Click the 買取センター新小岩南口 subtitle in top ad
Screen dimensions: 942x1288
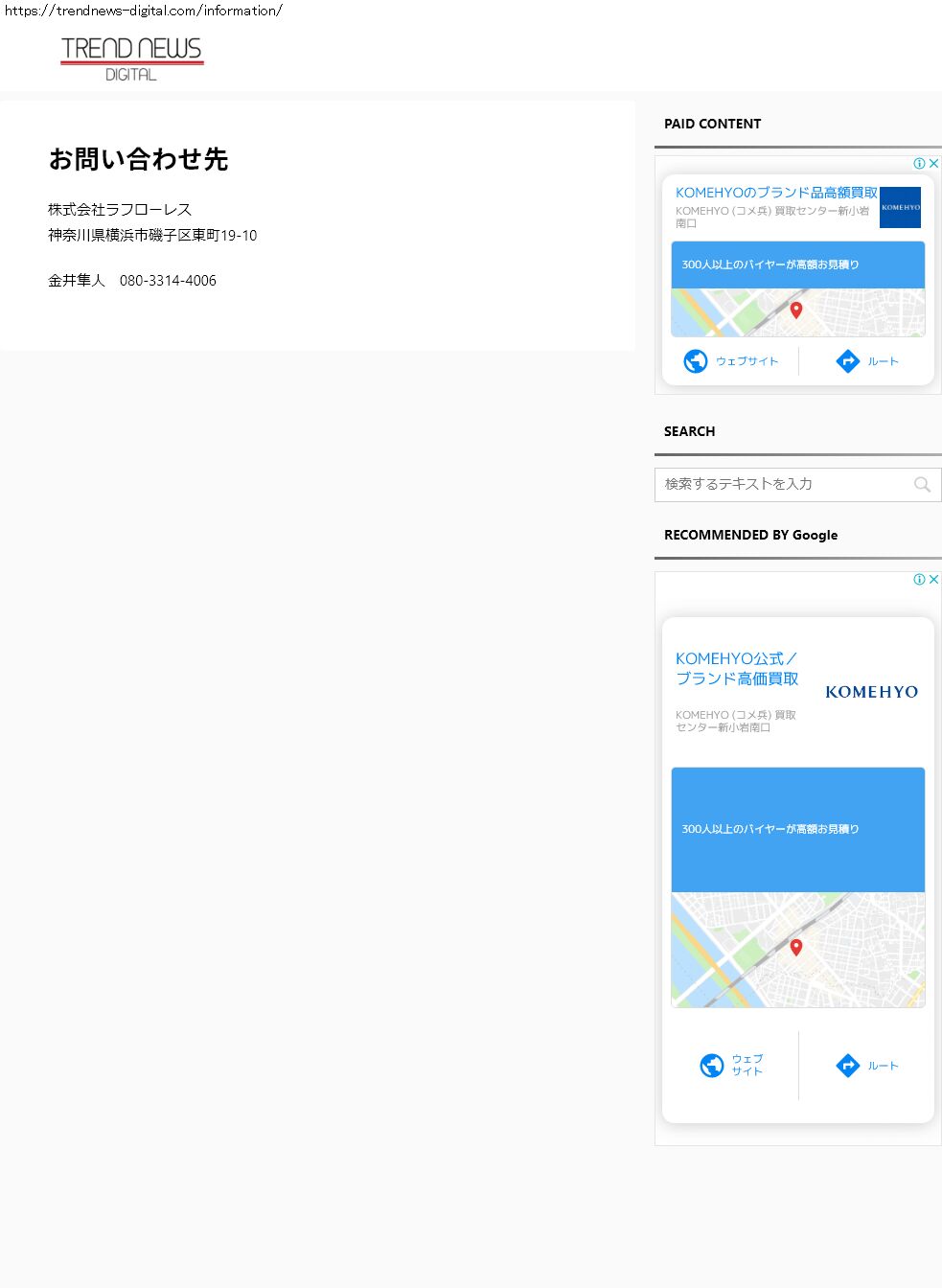click(x=772, y=217)
